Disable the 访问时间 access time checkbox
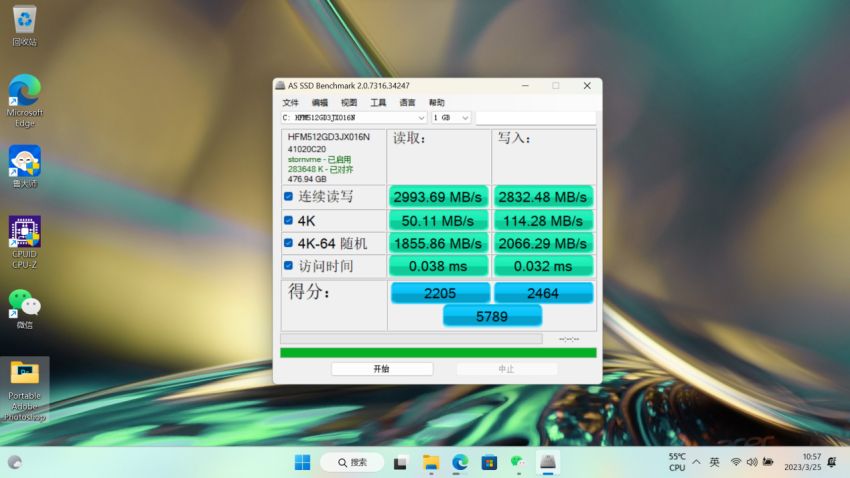This screenshot has width=850, height=478. [289, 266]
